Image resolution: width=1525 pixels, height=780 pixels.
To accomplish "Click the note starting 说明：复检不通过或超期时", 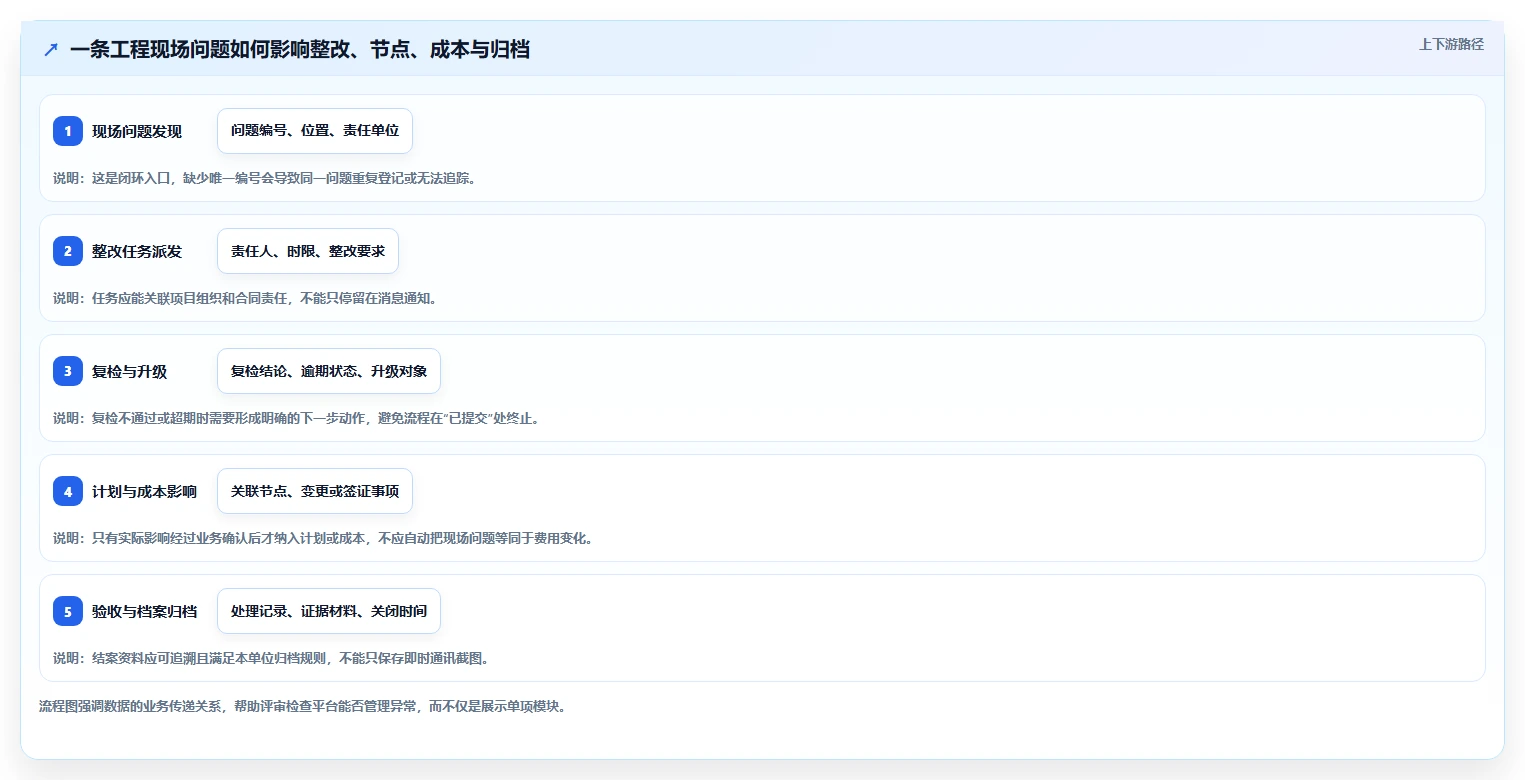I will pos(298,418).
